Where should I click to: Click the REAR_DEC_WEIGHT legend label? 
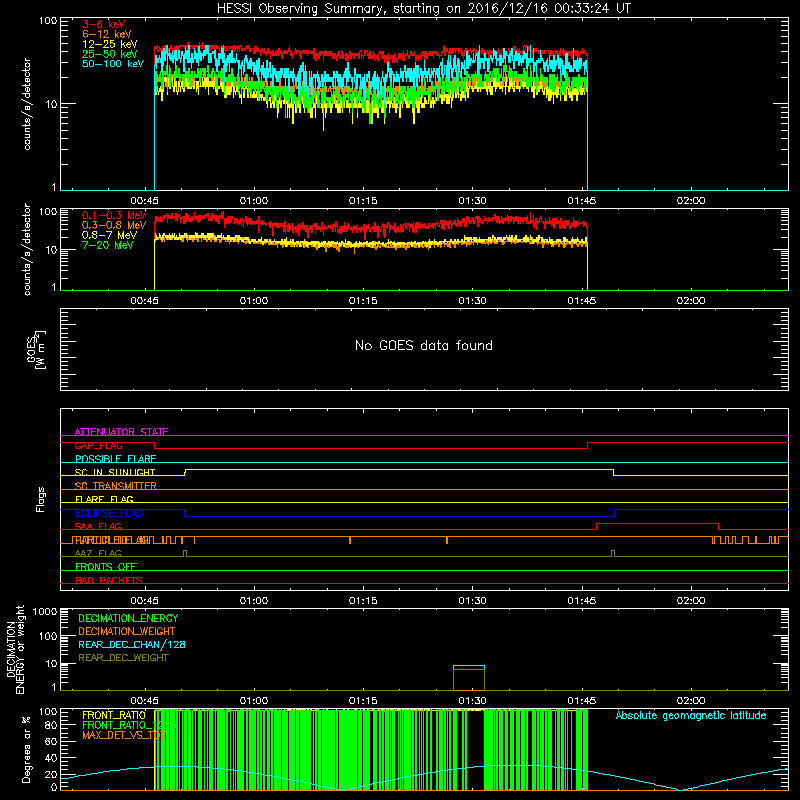(123, 658)
